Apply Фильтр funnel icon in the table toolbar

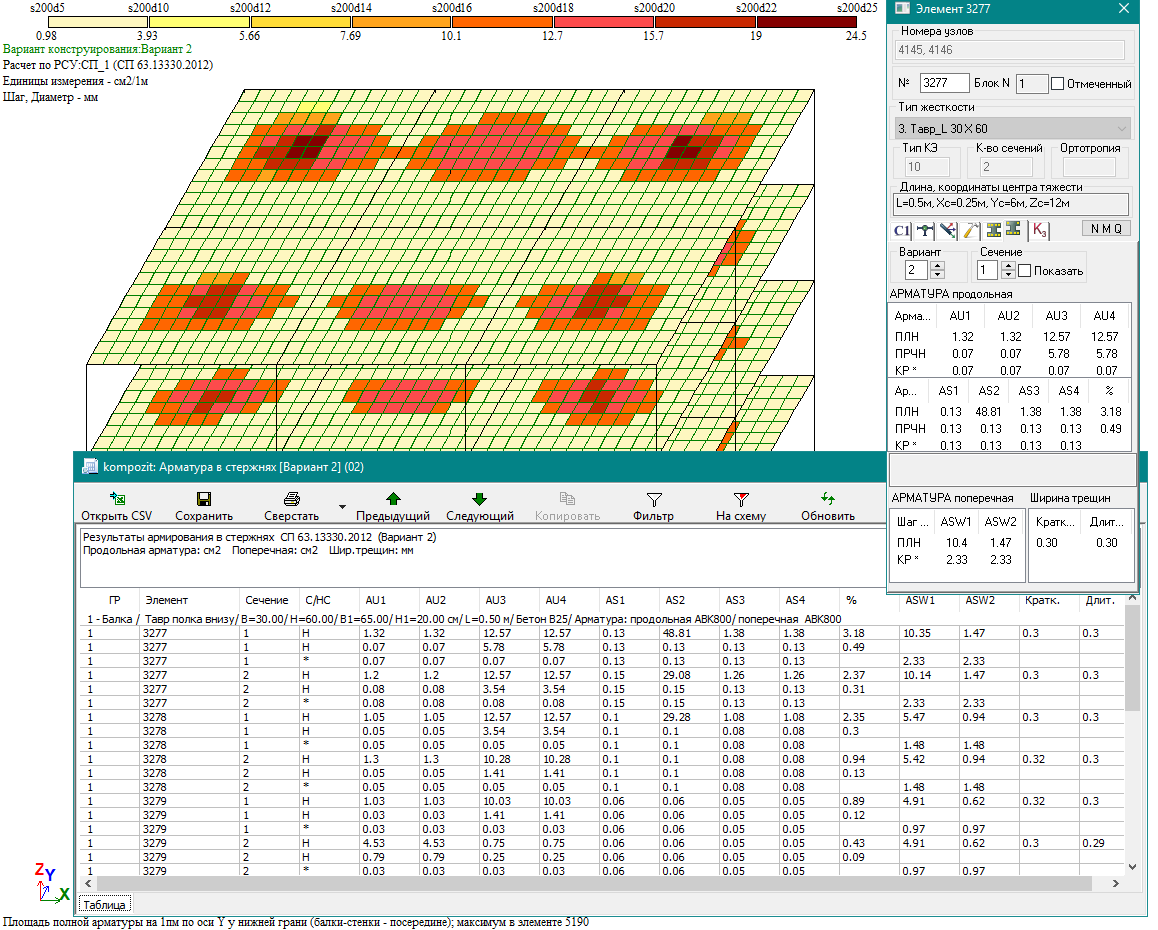(x=653, y=498)
